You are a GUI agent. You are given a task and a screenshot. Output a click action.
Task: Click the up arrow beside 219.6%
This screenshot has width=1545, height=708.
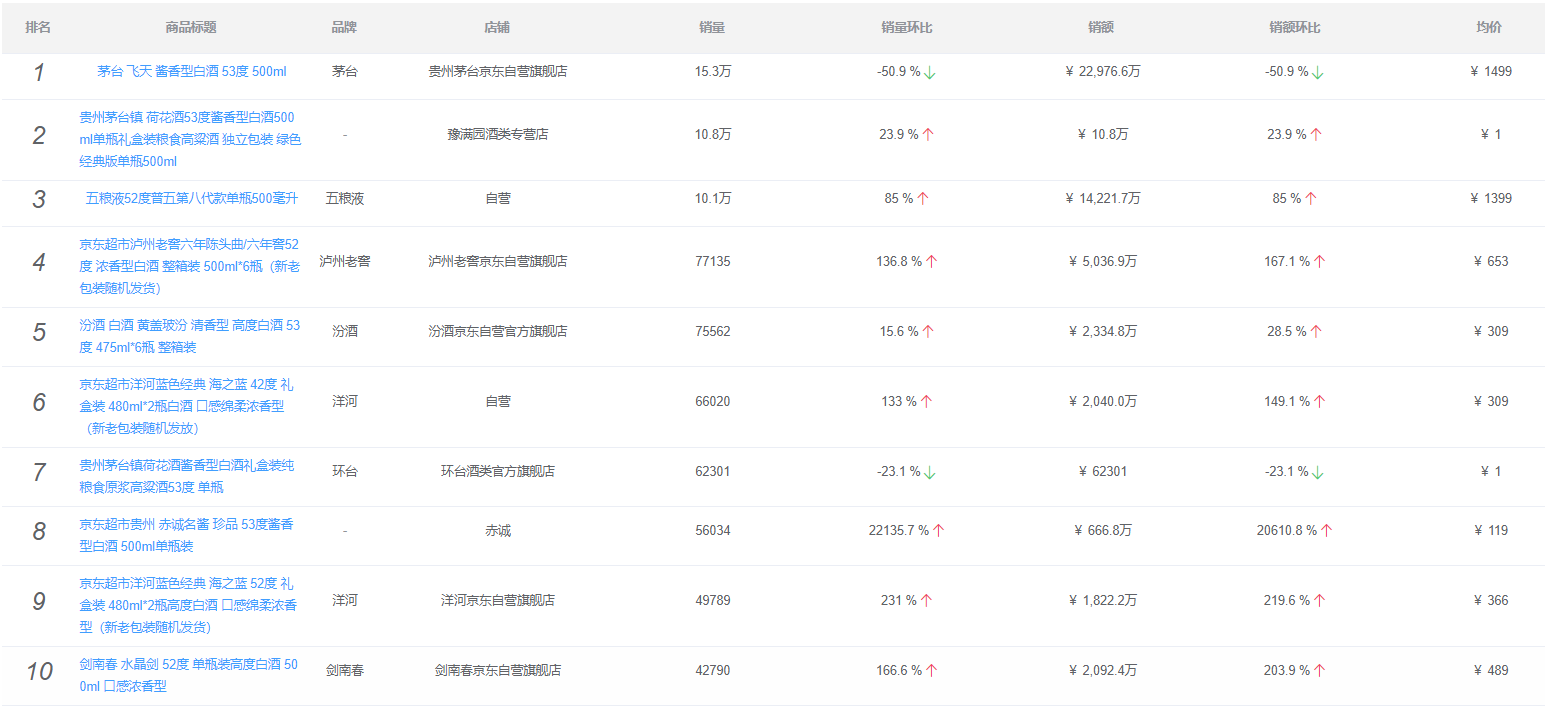1319,601
